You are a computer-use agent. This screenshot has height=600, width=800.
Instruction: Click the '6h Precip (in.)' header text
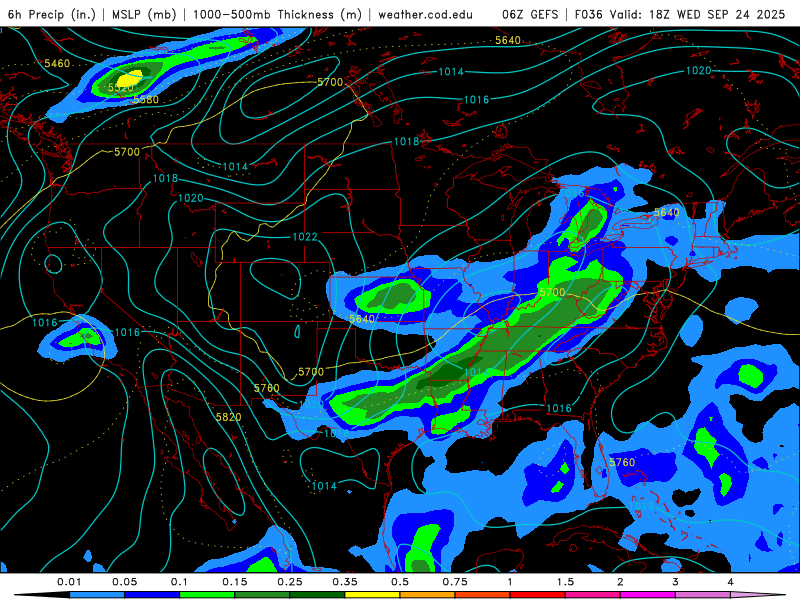(x=52, y=14)
